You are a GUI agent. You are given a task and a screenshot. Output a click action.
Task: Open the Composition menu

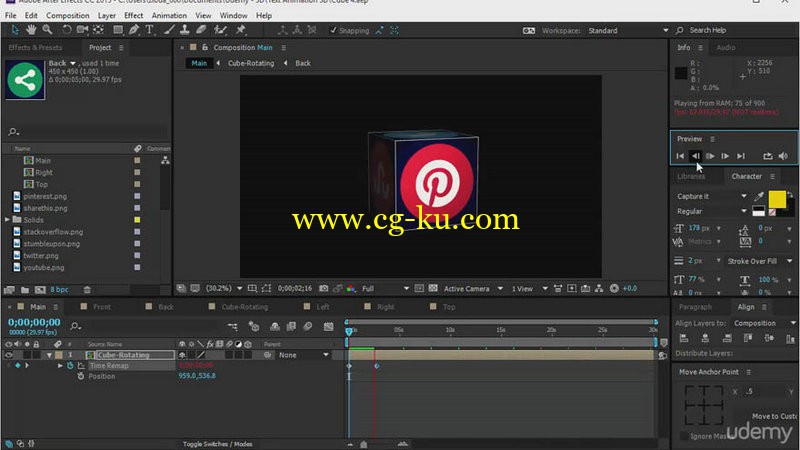(67, 15)
